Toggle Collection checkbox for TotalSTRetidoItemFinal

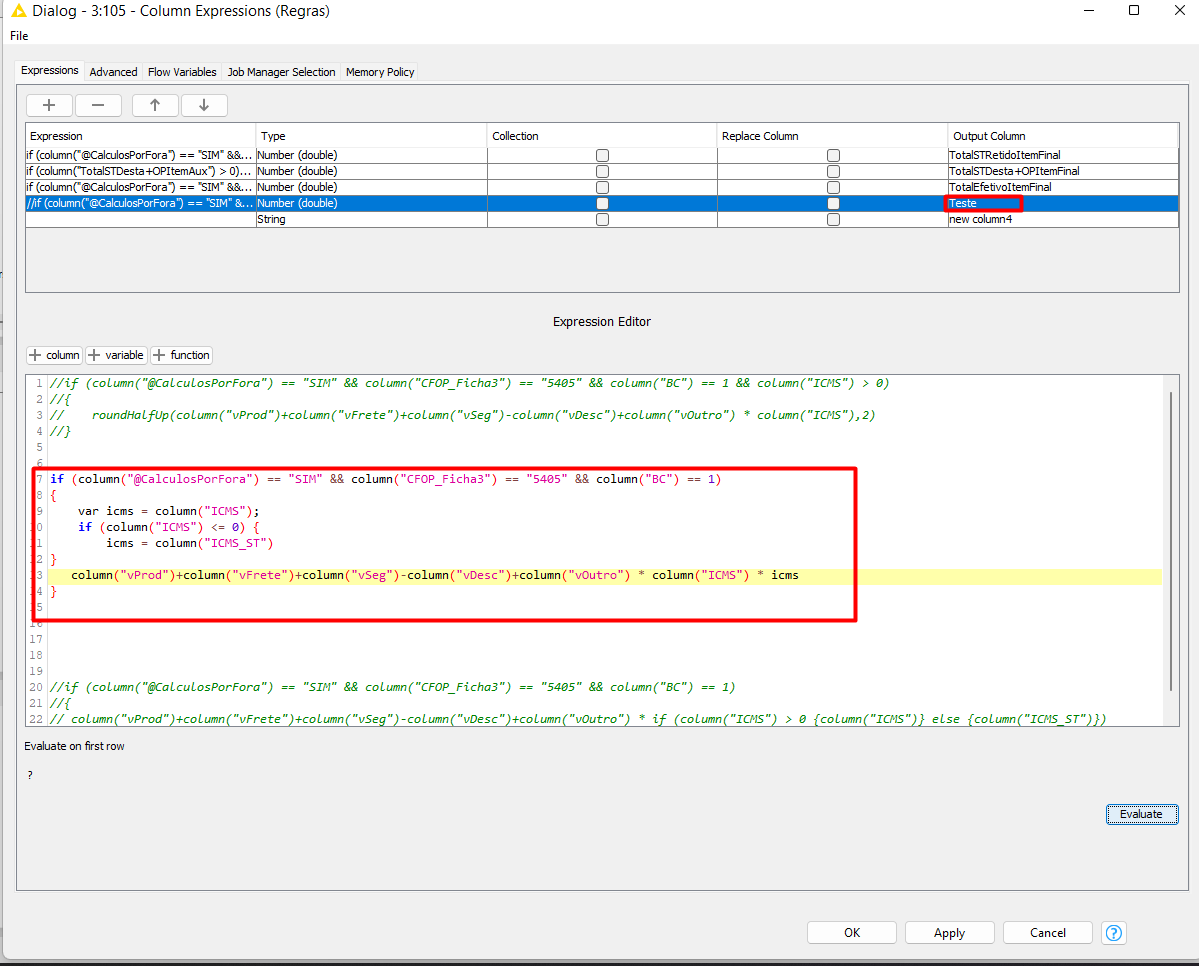(x=603, y=155)
